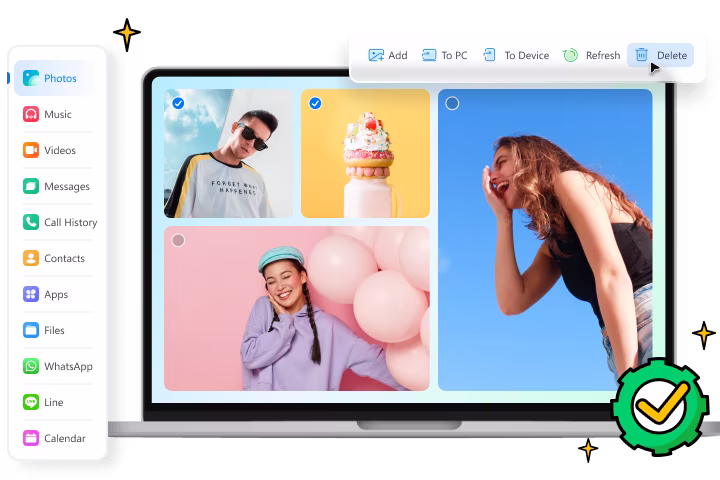Screen dimensions: 720x480
Task: Uncheck the milkshake photo checkbox
Action: [x=315, y=103]
